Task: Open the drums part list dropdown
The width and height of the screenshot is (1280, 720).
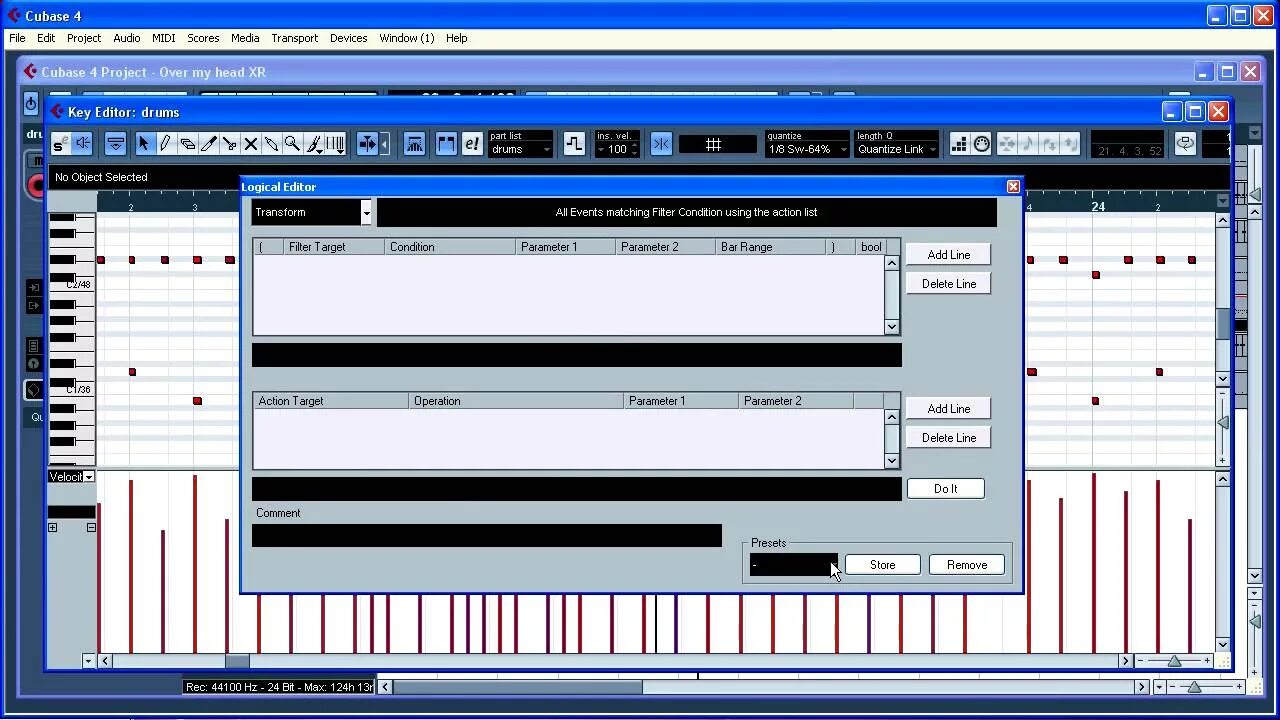Action: [x=520, y=149]
